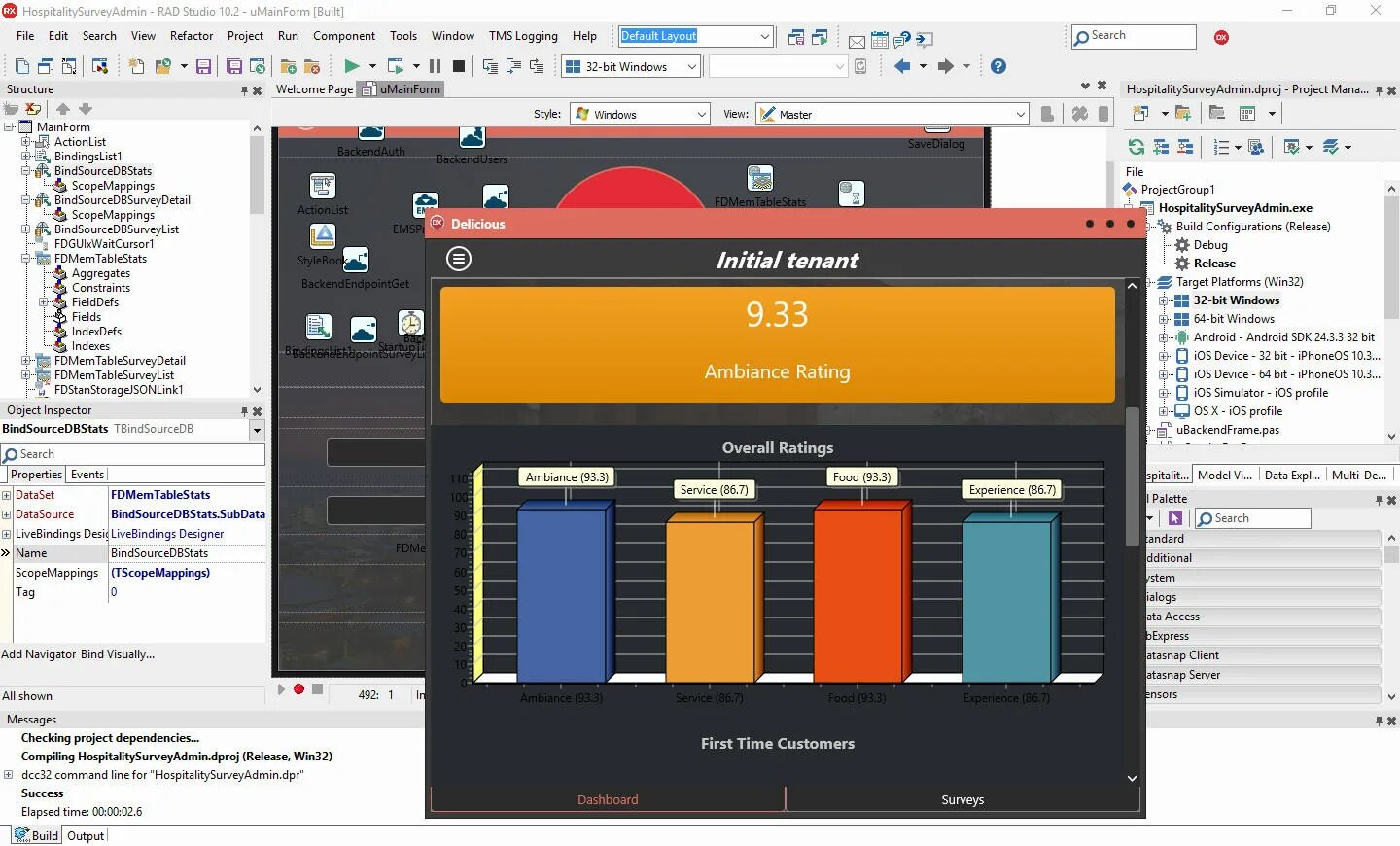Click the red DX icon beside Search
Screen dimensions: 1400x846
point(1221,37)
